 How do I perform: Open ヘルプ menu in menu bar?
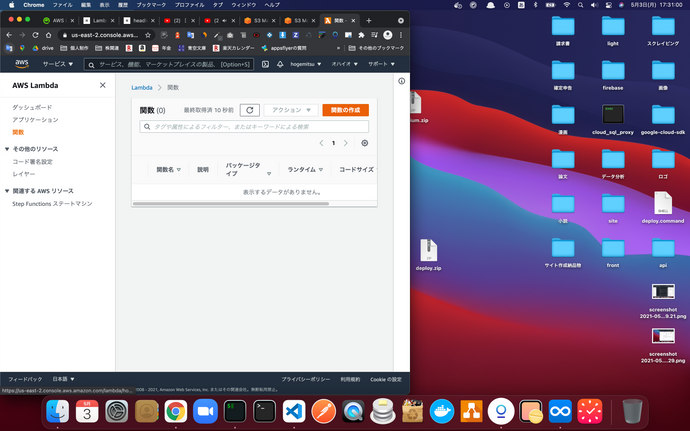[x=272, y=5]
